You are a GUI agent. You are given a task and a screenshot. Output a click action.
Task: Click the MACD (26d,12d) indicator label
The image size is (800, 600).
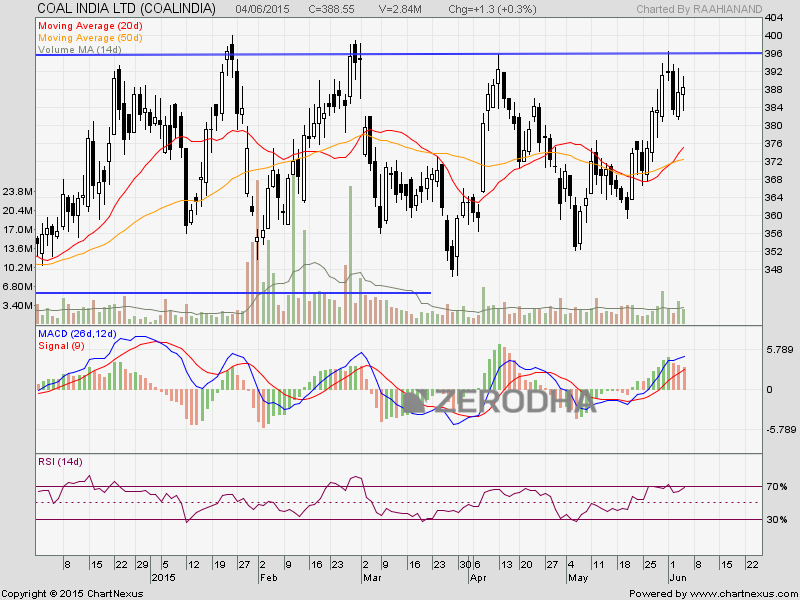tap(78, 334)
